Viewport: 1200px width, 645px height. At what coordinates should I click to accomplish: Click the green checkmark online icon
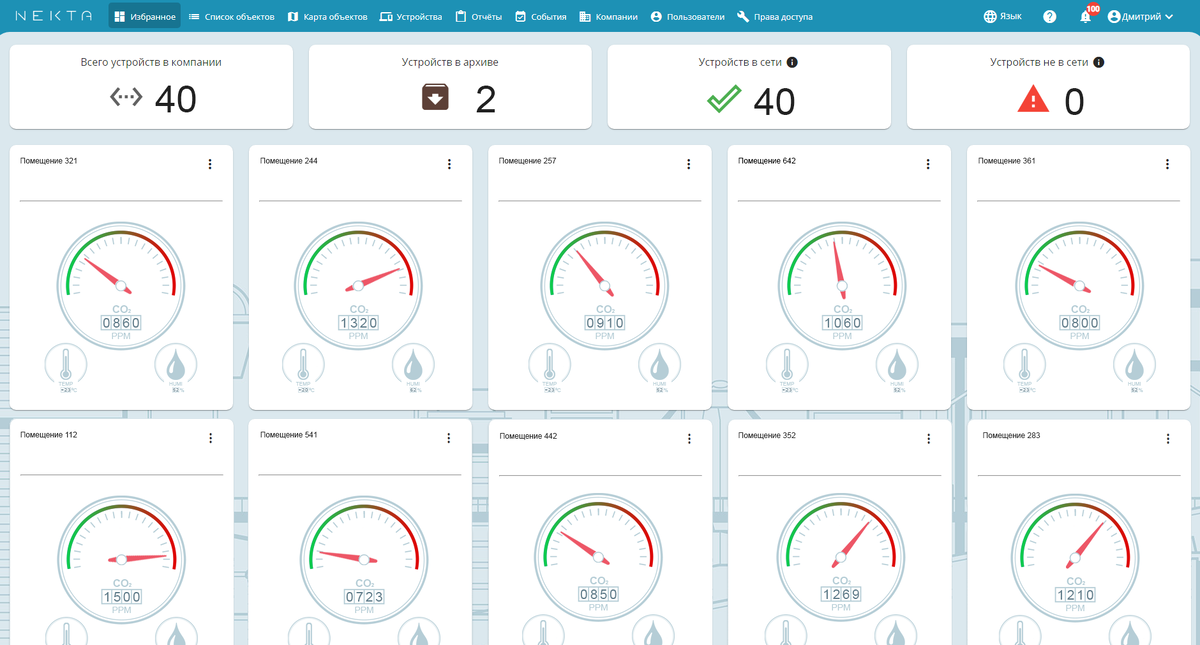723,99
